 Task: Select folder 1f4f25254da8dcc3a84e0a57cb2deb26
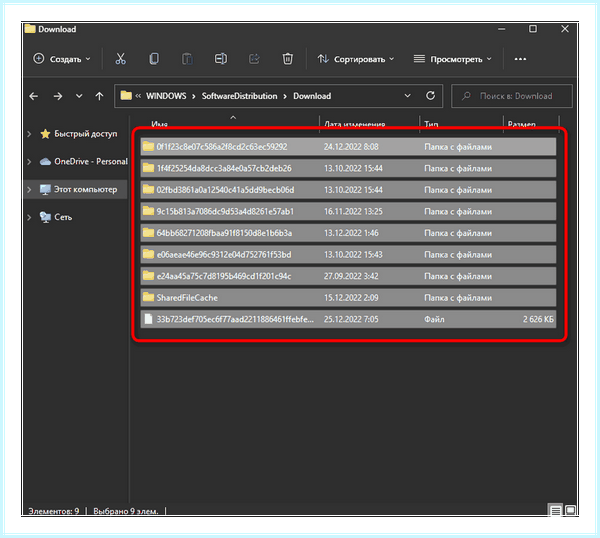point(348,168)
